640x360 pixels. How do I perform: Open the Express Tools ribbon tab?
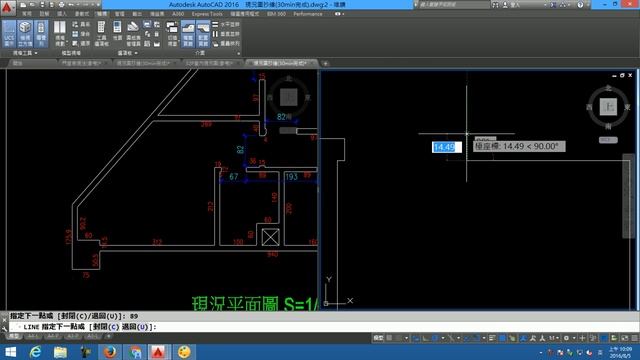point(207,14)
